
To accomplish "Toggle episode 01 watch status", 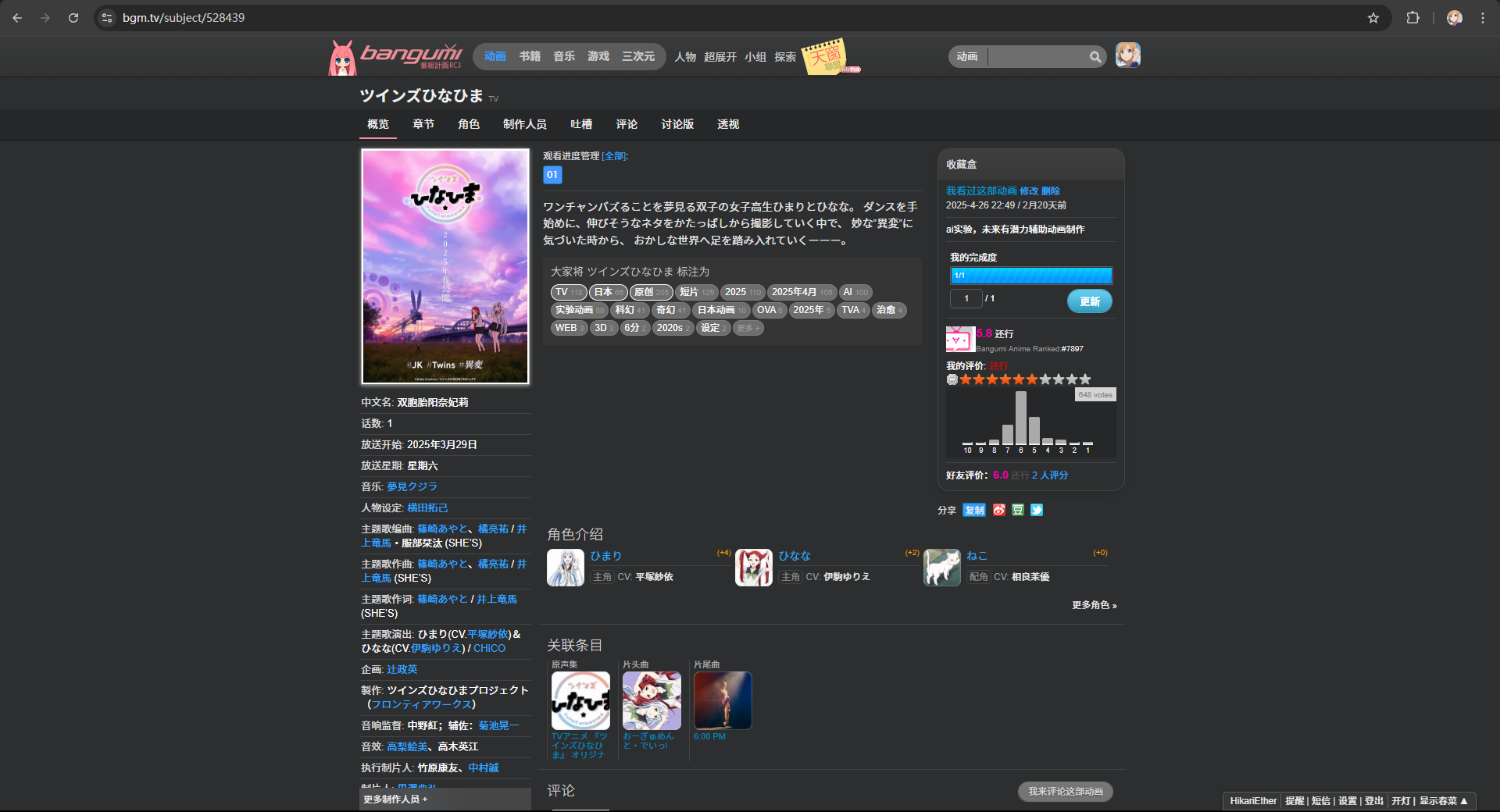I will 552,175.
